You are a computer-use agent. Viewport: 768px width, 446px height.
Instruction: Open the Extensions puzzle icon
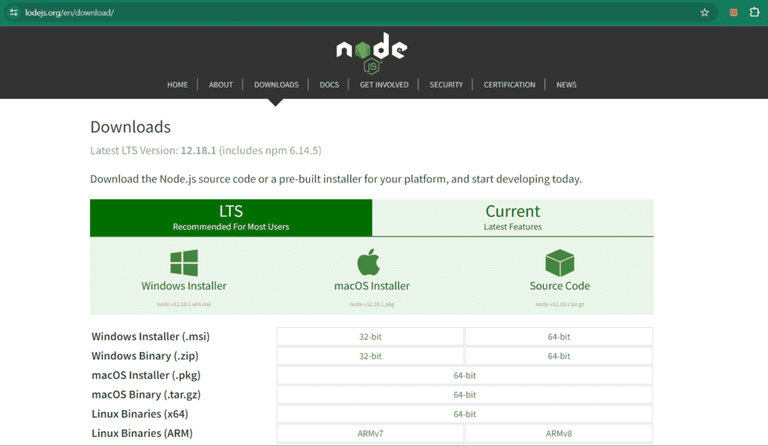click(754, 12)
